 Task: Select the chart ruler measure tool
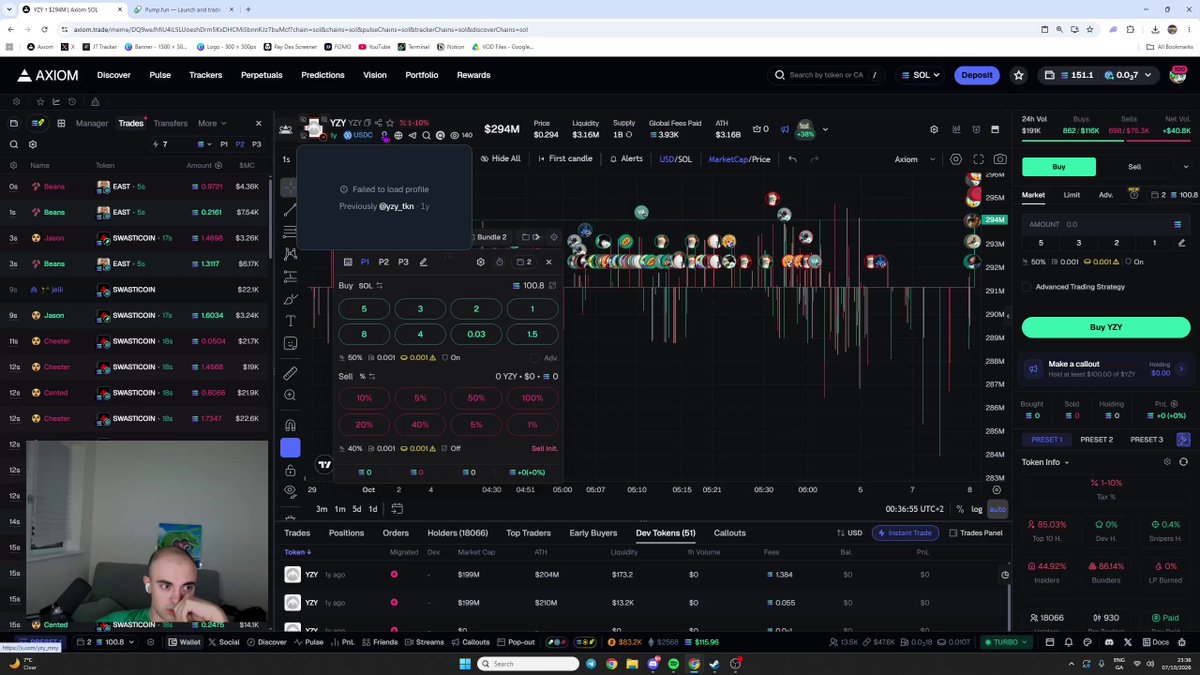(x=290, y=373)
